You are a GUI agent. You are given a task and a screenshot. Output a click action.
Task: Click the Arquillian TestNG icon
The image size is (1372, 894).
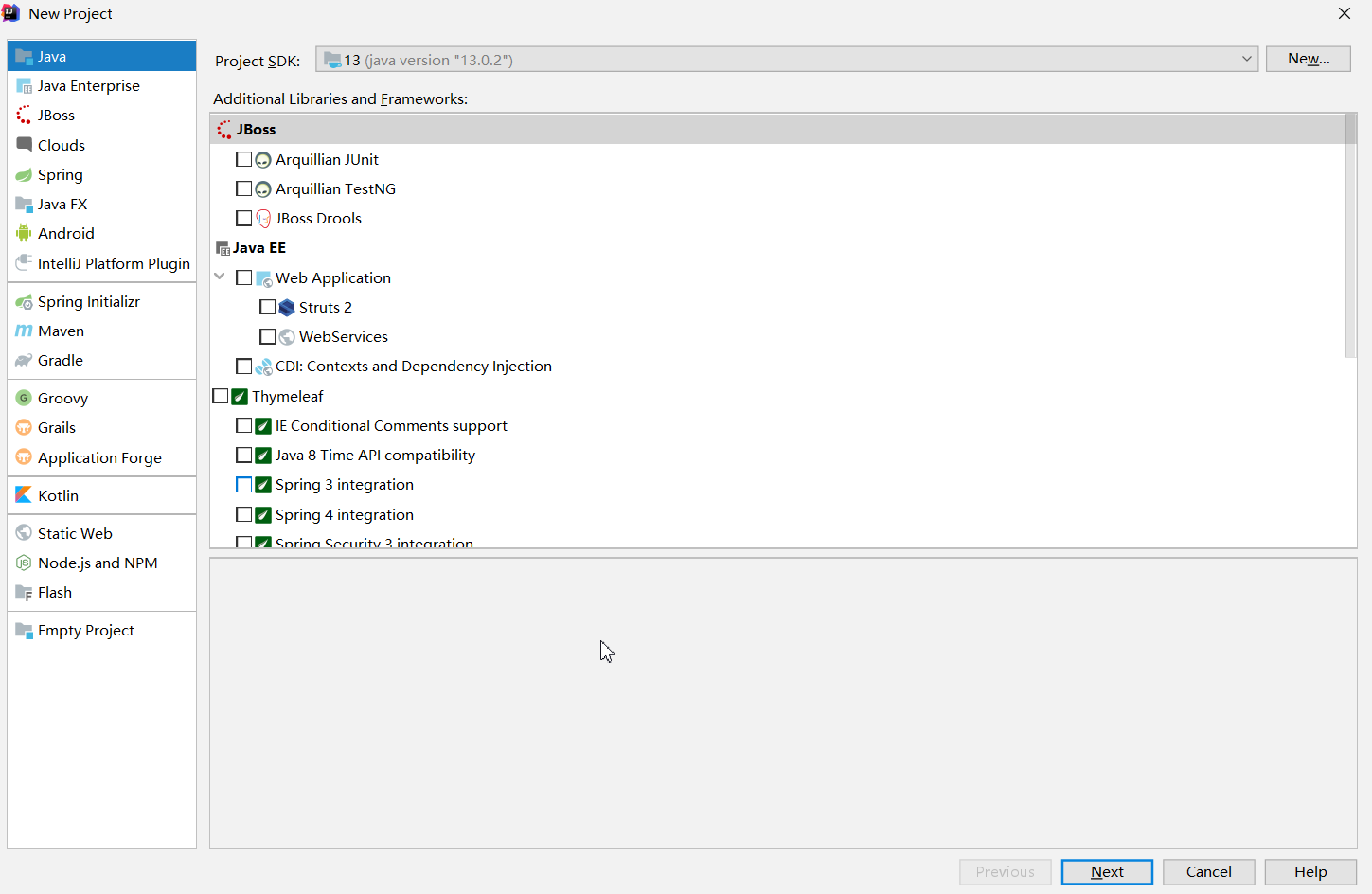(263, 189)
